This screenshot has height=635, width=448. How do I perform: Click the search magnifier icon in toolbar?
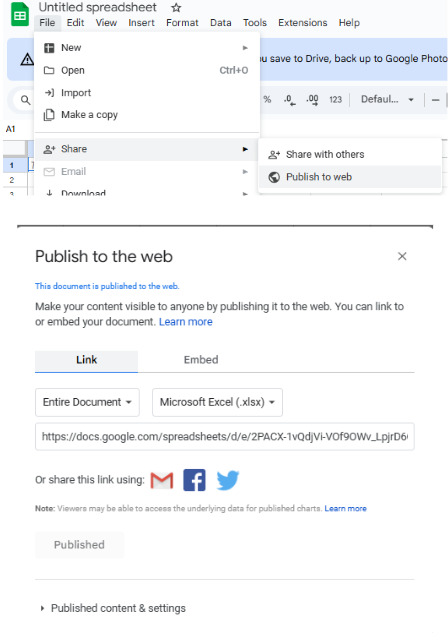click(25, 100)
